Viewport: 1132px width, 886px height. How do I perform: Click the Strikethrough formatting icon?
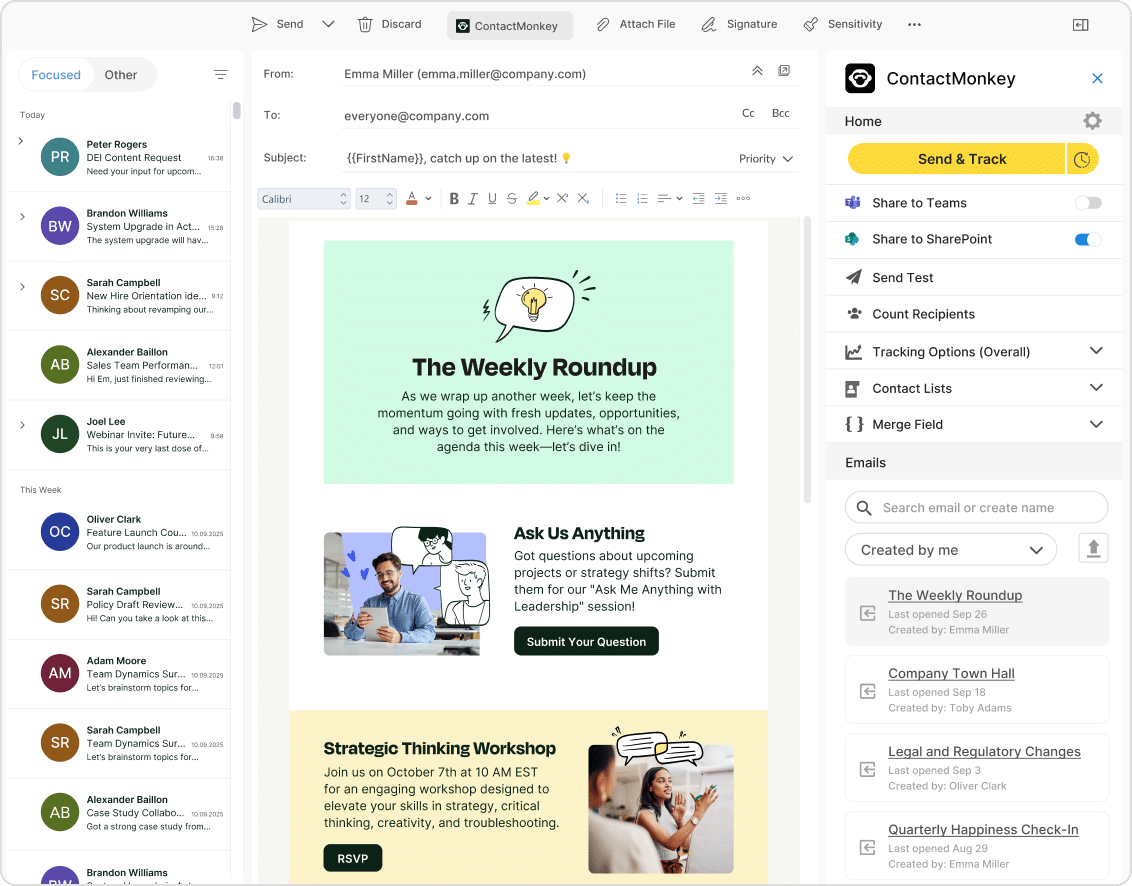coord(512,199)
